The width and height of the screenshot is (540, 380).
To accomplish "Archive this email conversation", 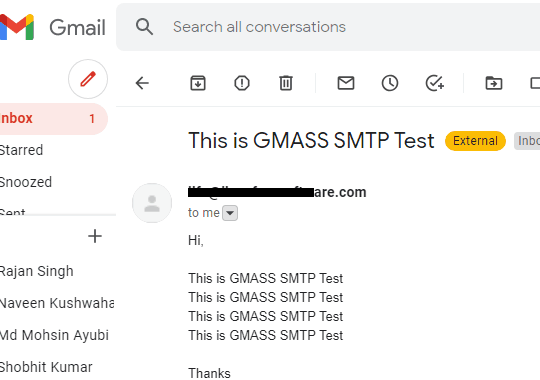I will tap(198, 83).
